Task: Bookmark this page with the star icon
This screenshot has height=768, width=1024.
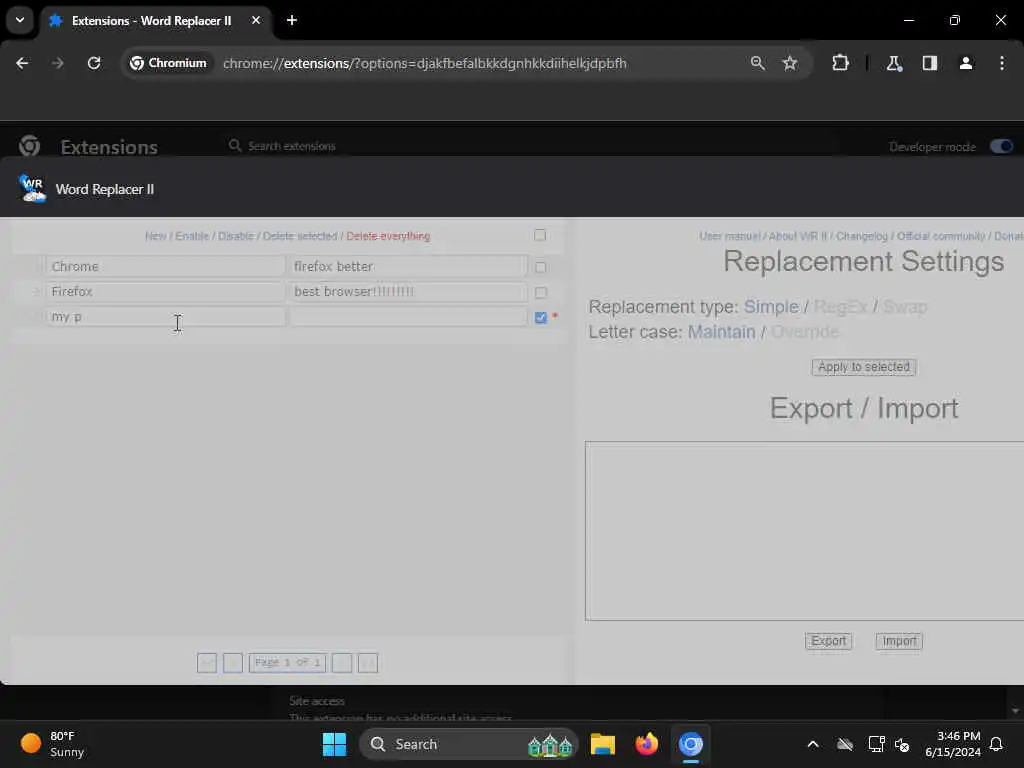Action: [x=790, y=63]
